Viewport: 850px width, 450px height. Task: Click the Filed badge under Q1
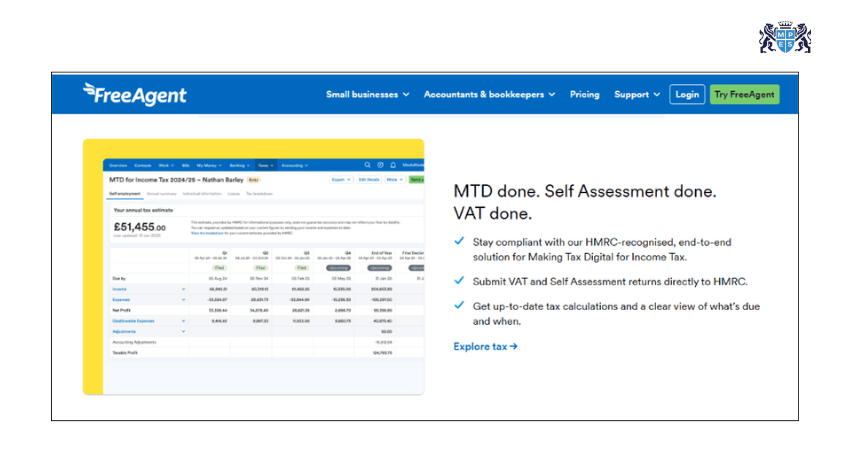[219, 268]
